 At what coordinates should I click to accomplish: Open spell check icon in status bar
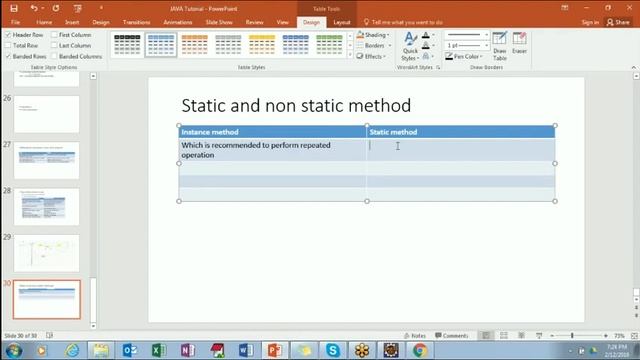[49, 336]
